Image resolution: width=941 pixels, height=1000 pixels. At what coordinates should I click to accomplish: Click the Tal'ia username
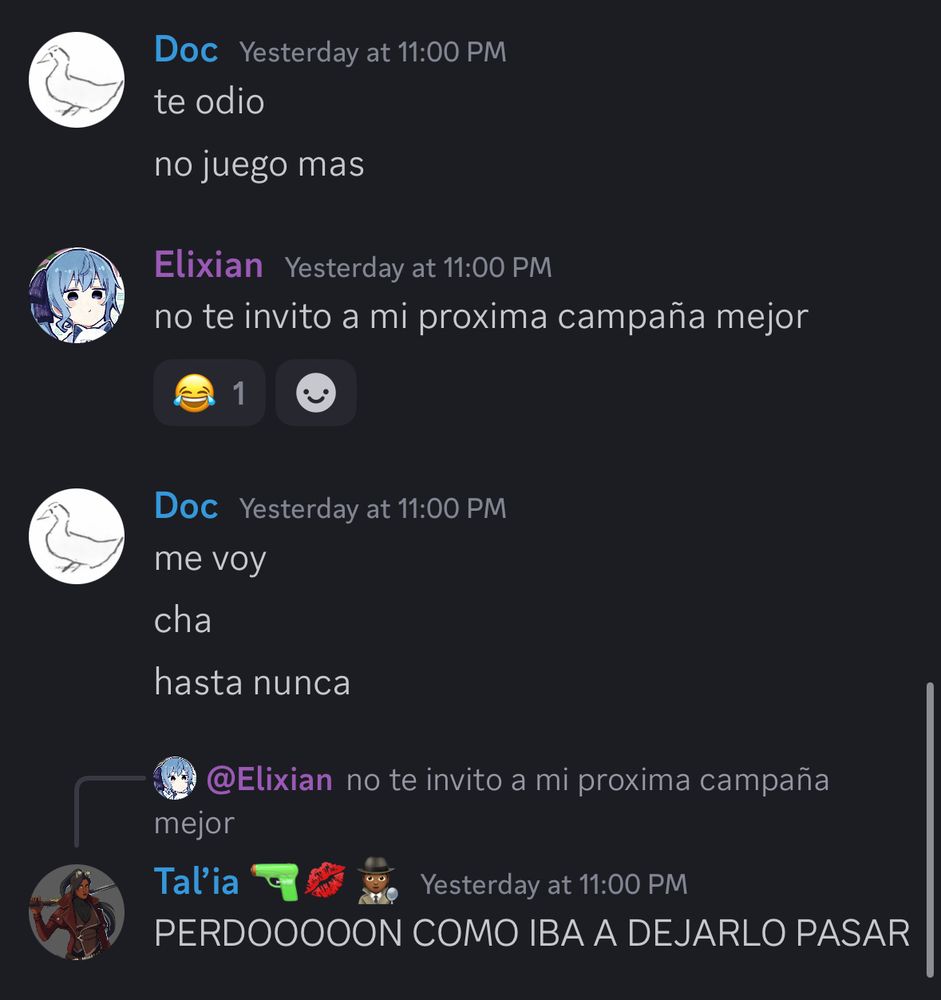click(196, 882)
